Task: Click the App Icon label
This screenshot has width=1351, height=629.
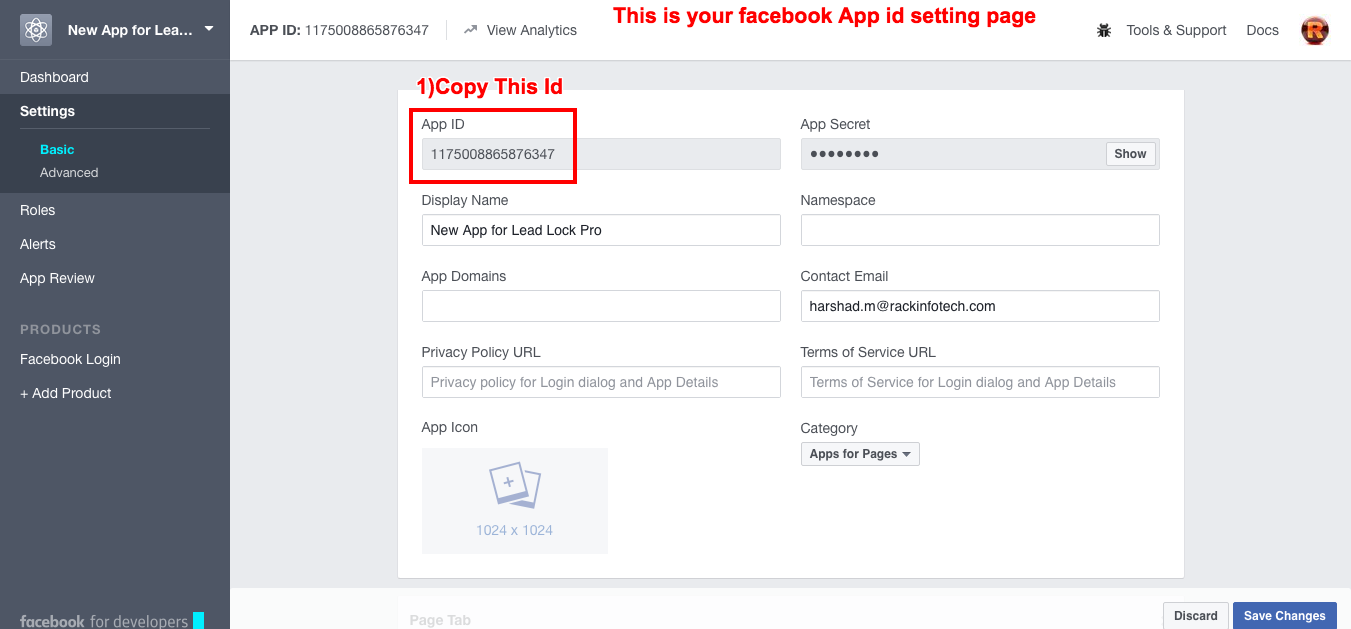Action: 450,427
